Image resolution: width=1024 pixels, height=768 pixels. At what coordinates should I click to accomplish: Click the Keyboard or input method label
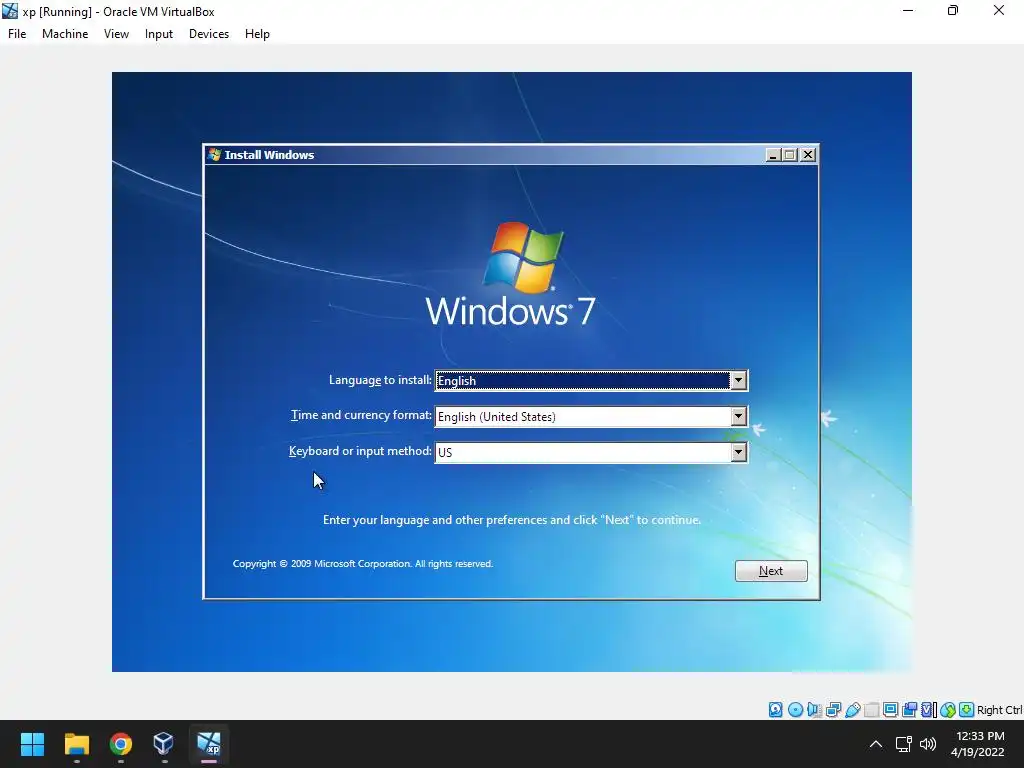point(360,451)
